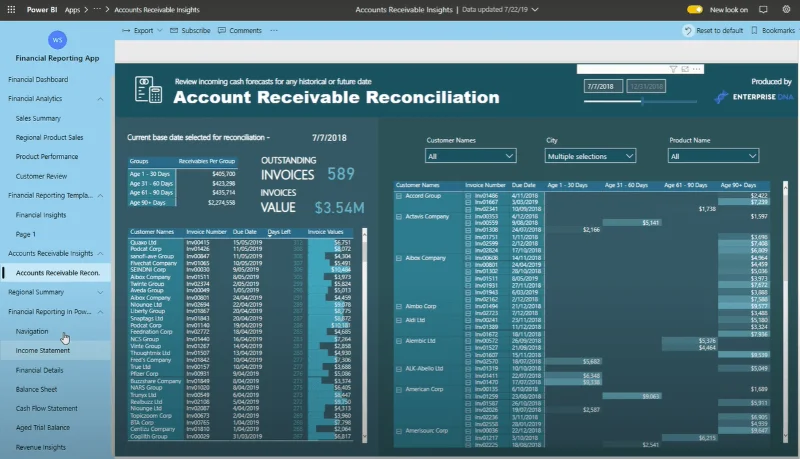Click the Reset to default button text
Image resolution: width=800 pixels, height=459 pixels.
[x=719, y=31]
